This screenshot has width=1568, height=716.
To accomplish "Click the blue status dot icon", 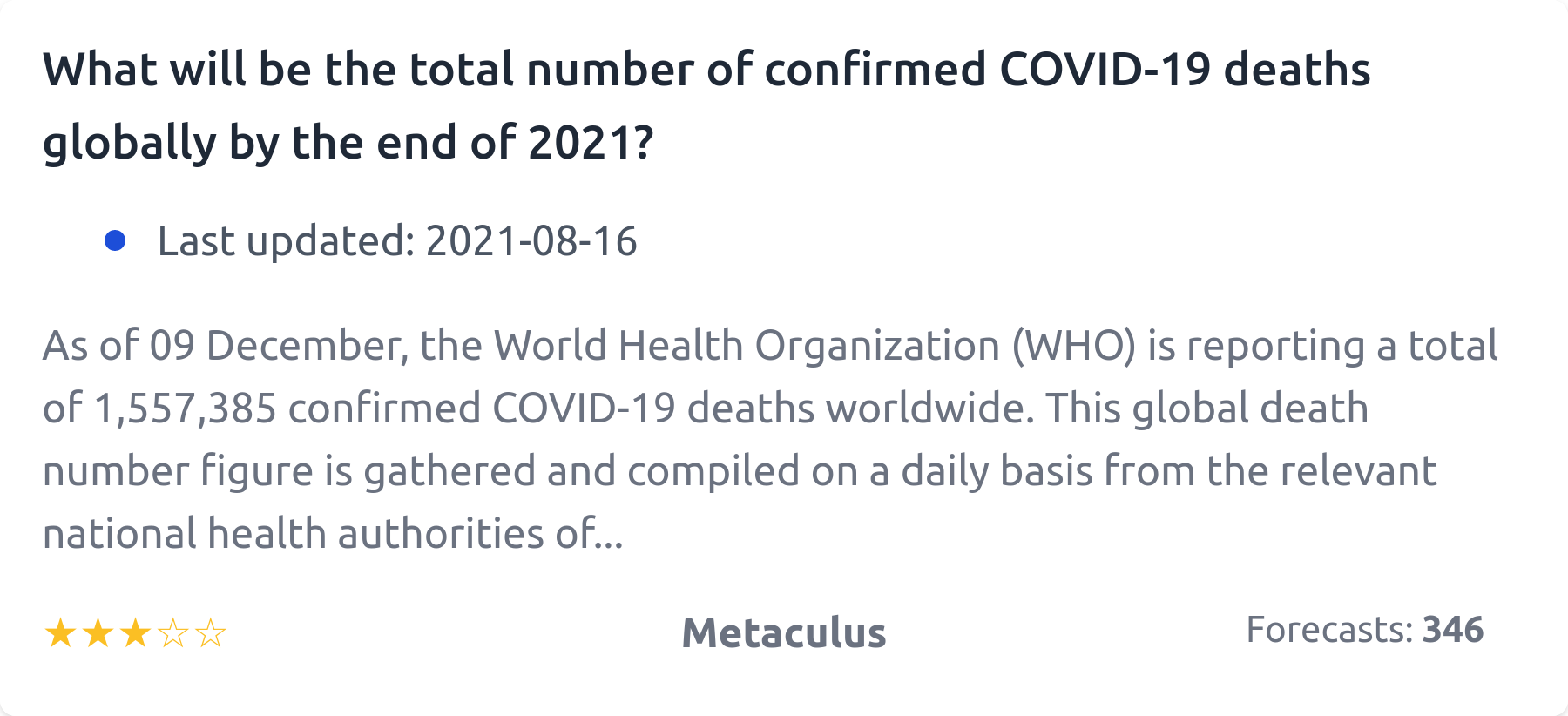I will coord(115,240).
